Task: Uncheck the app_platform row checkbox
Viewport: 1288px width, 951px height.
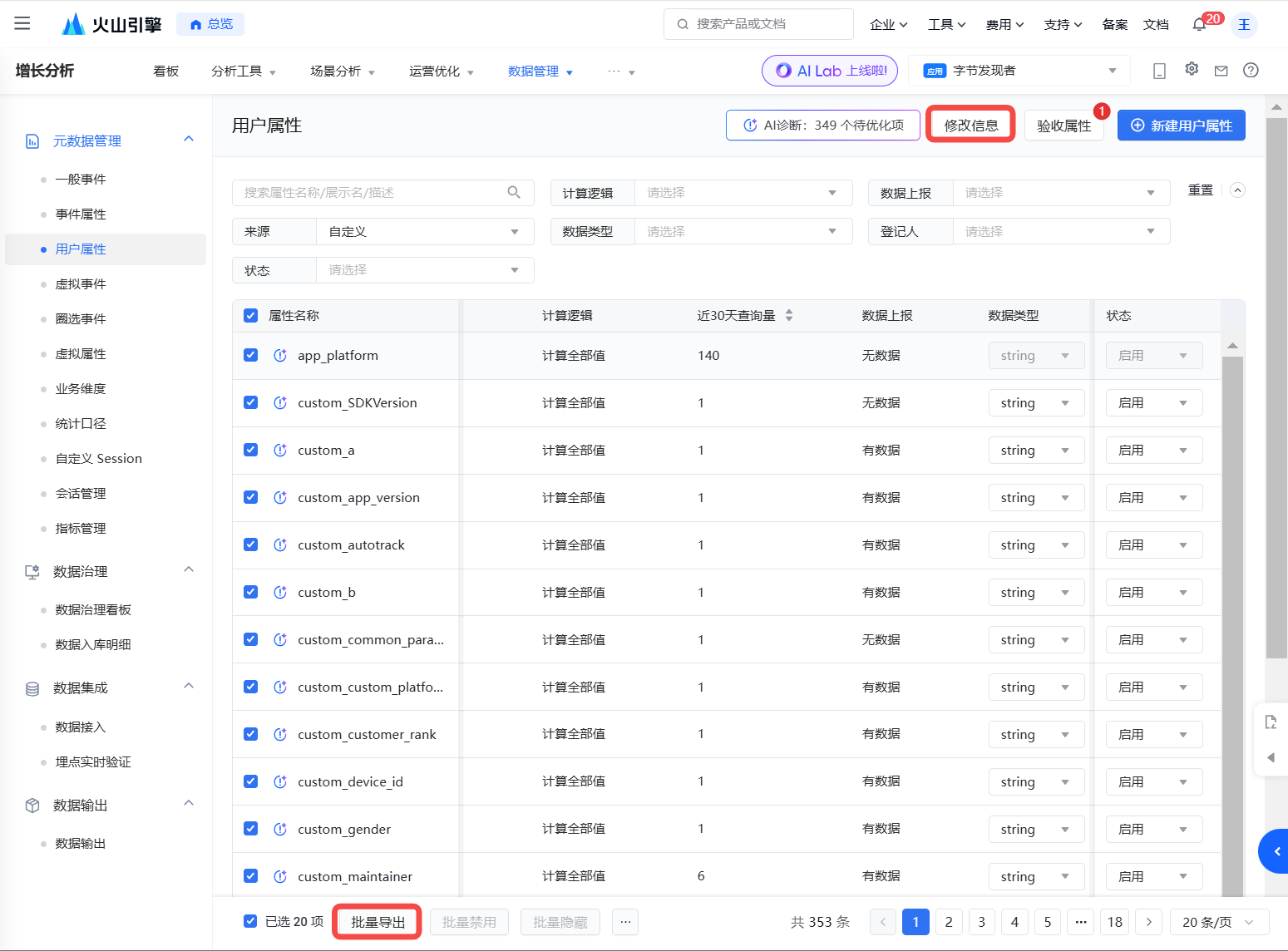Action: tap(250, 355)
